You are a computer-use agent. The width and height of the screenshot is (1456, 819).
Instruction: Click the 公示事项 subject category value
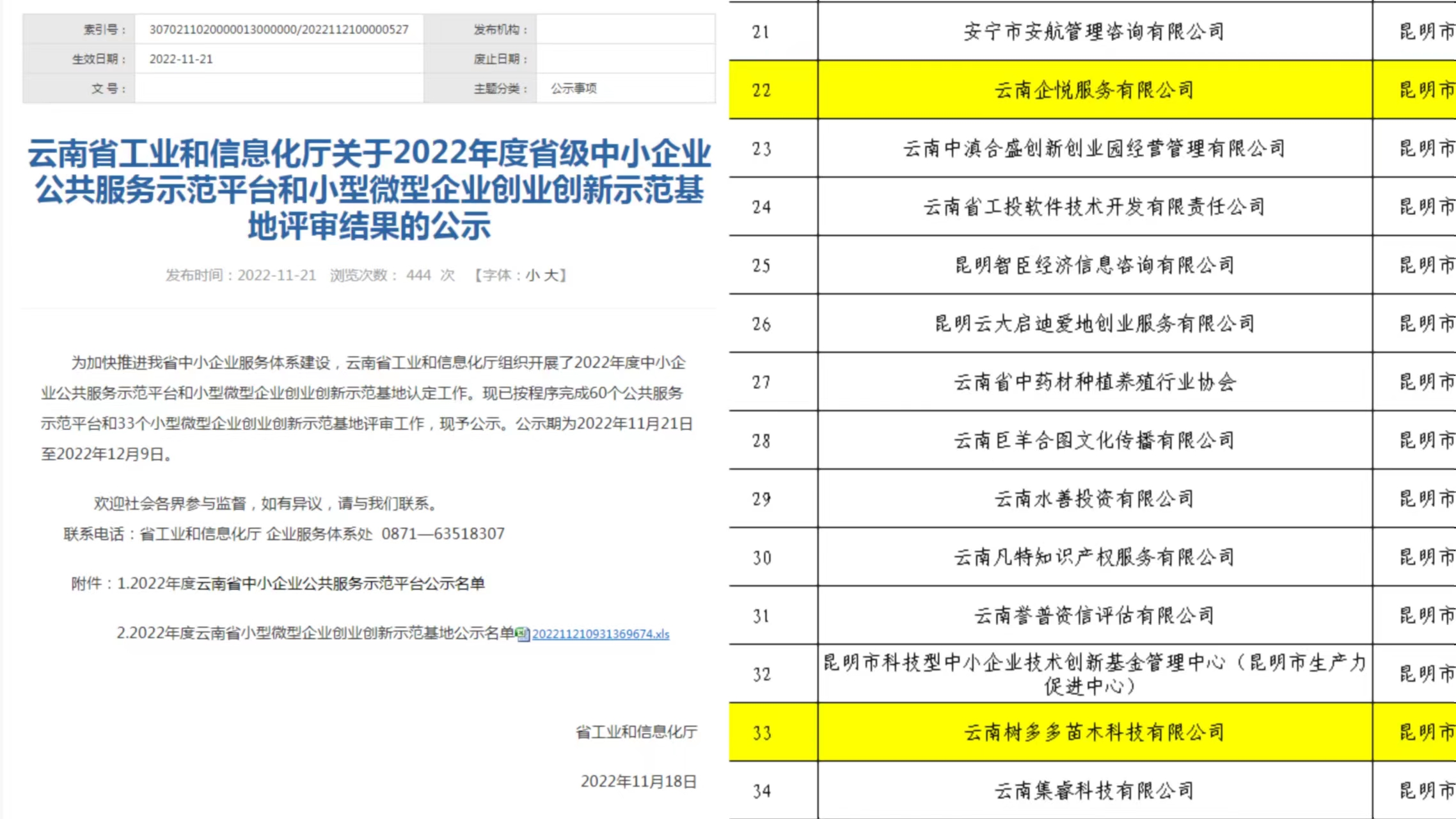(574, 88)
